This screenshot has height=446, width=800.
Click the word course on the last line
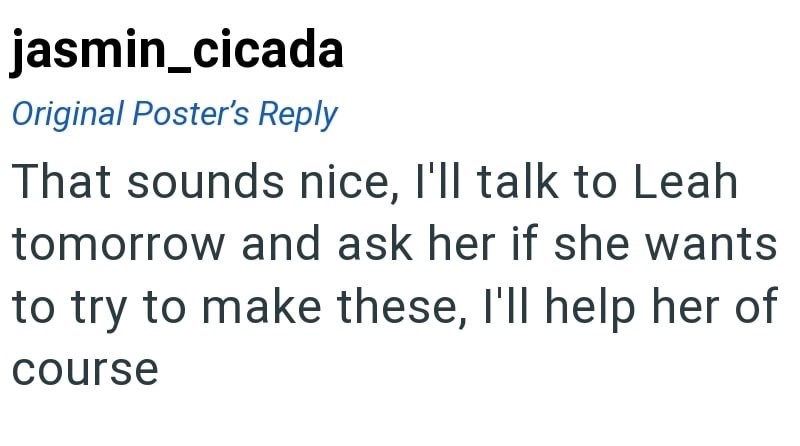[85, 370]
